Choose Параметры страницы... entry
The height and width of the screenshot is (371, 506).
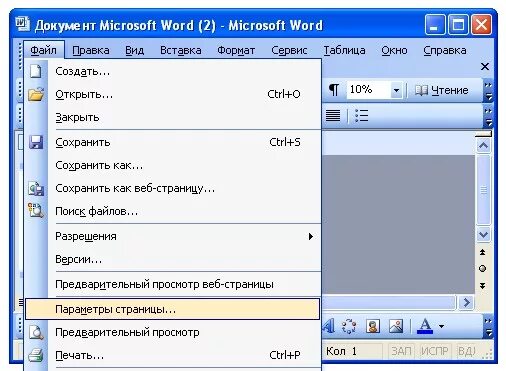point(173,309)
